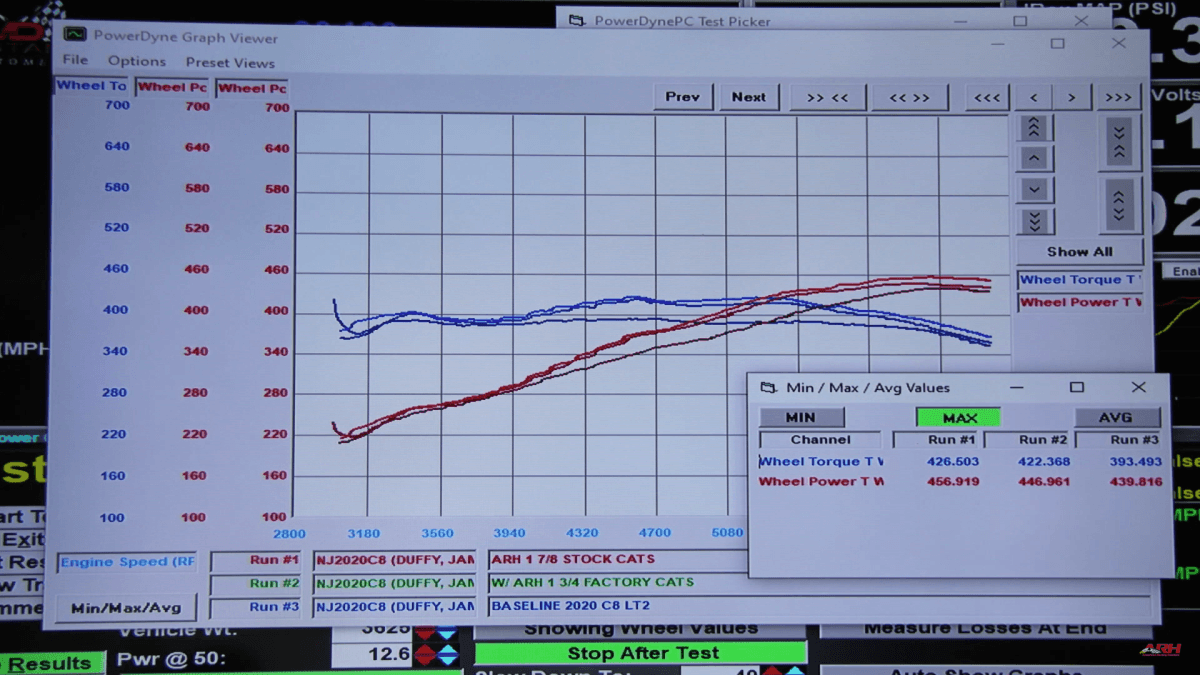Click the Min/Max/Avg button

coord(126,608)
